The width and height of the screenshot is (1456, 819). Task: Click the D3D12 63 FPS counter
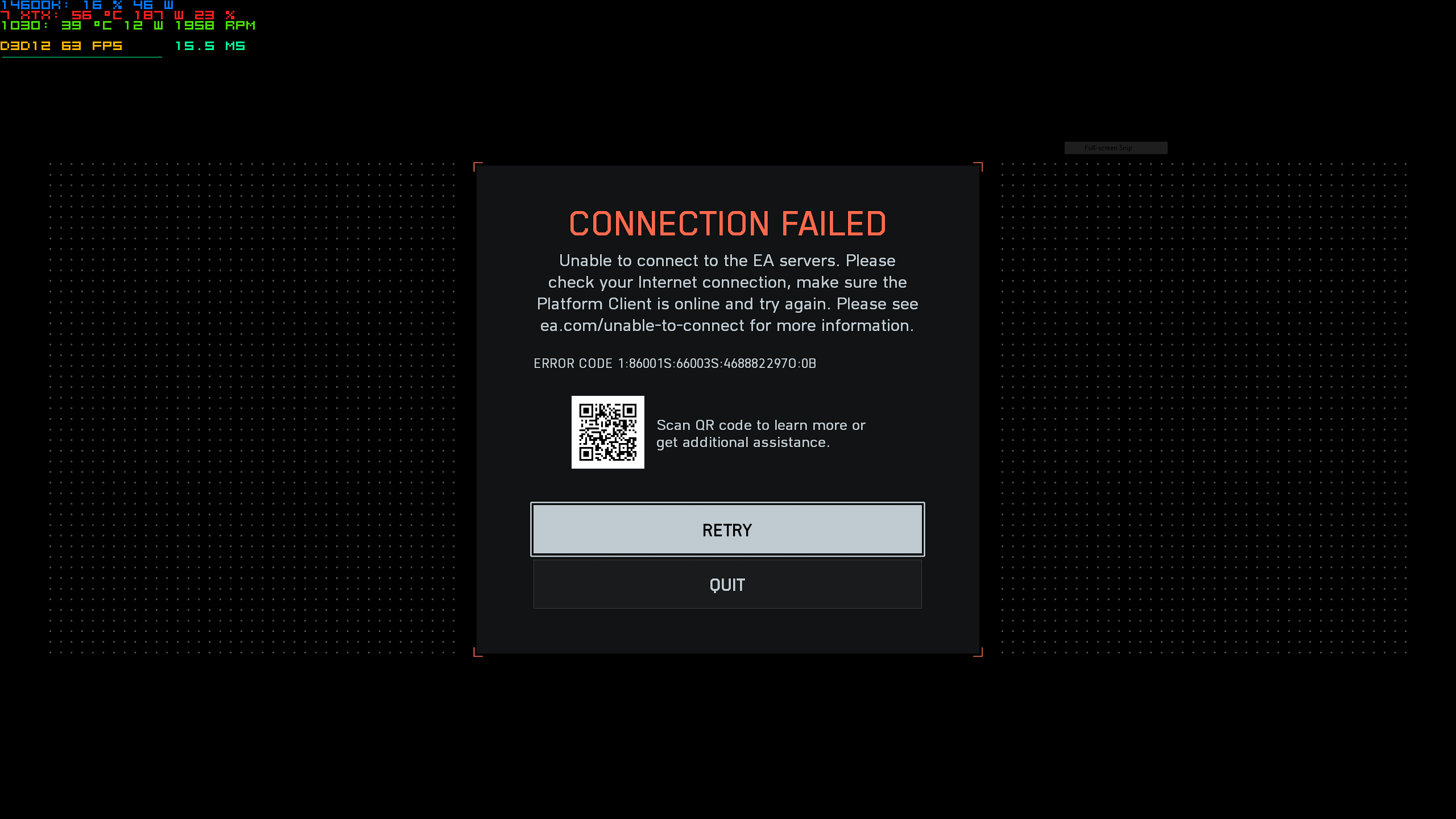pos(61,45)
